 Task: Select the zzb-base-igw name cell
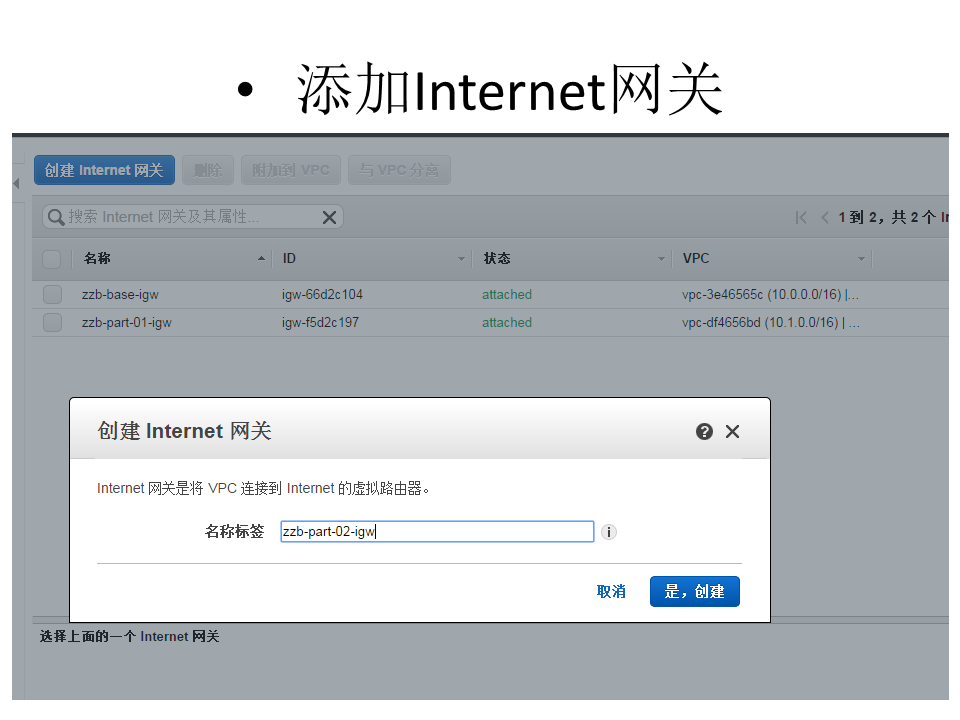click(120, 294)
